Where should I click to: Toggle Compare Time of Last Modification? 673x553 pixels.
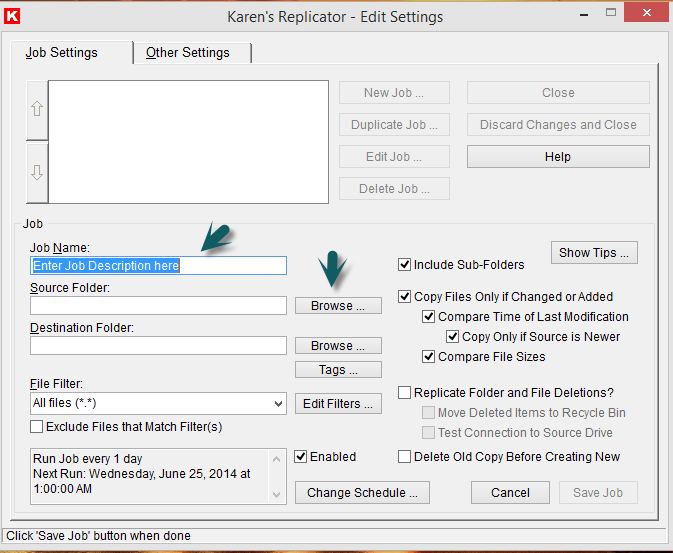[x=428, y=317]
